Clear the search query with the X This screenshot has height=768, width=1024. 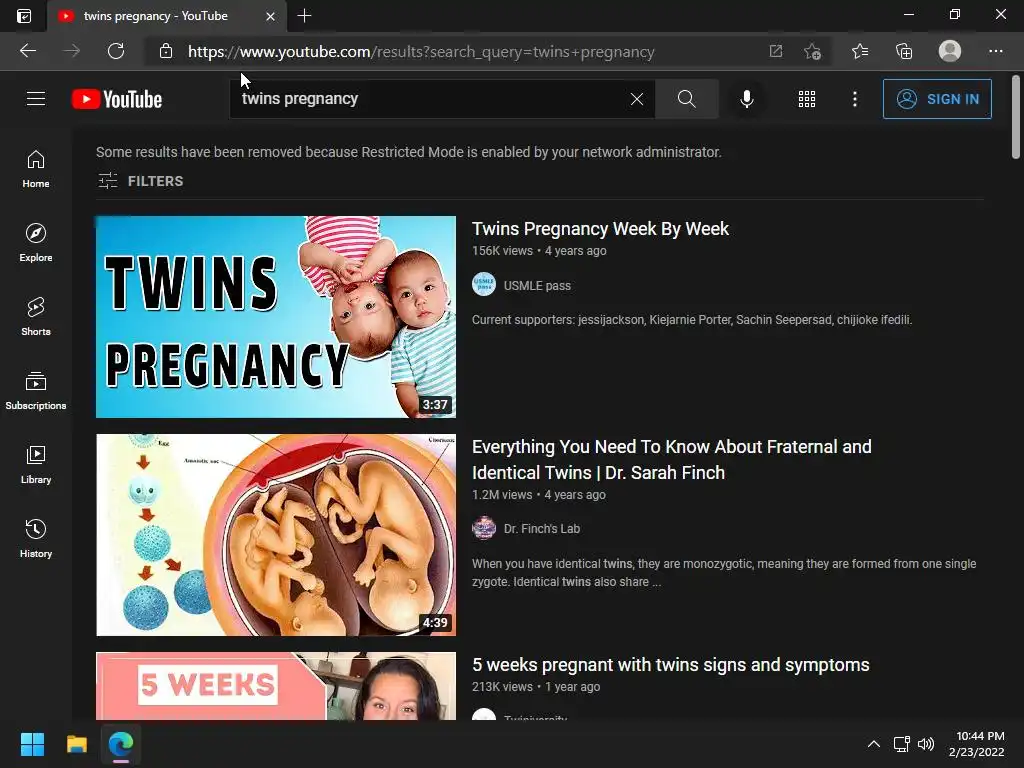point(637,99)
